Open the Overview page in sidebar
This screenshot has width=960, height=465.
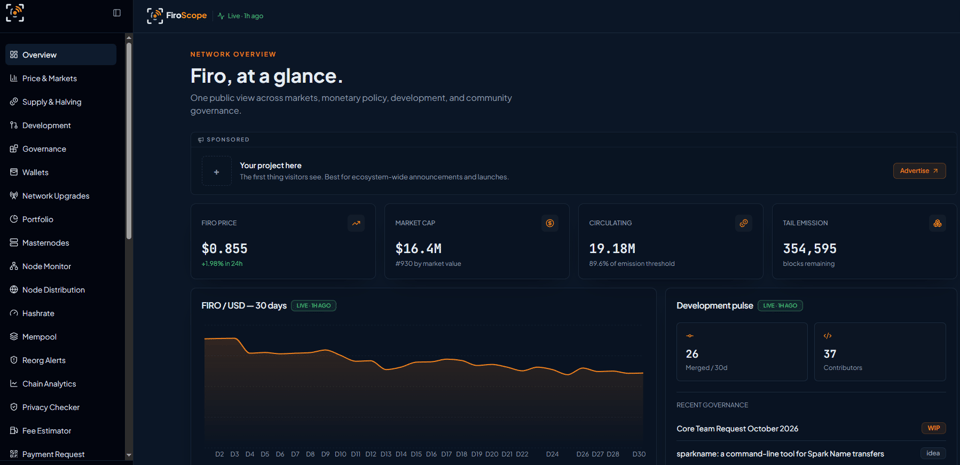click(61, 54)
